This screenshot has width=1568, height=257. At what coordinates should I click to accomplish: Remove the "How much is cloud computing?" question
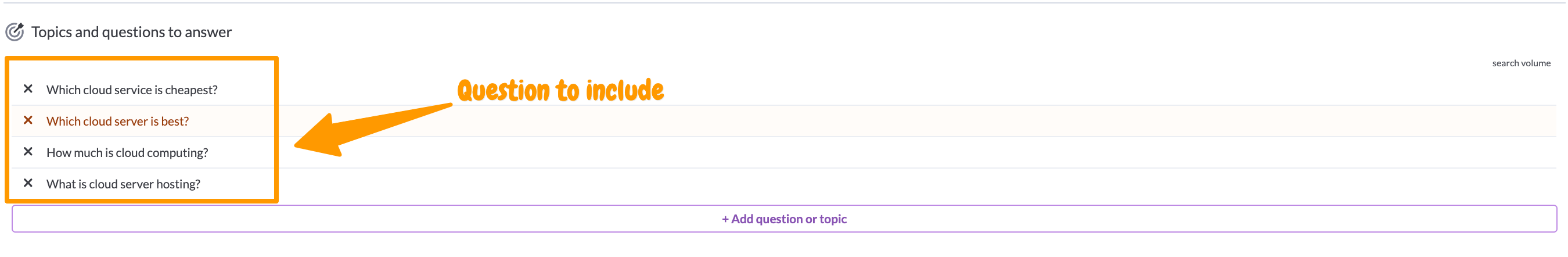click(28, 152)
